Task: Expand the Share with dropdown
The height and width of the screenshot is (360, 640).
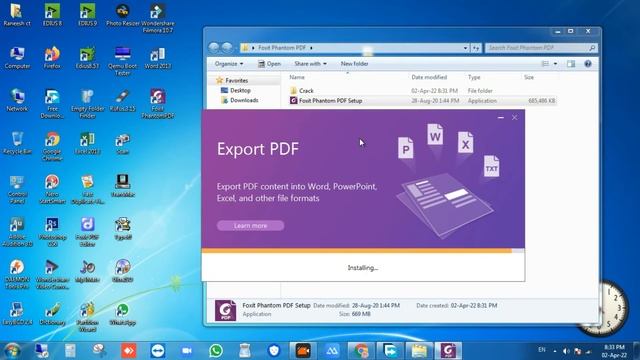Action: tap(310, 64)
